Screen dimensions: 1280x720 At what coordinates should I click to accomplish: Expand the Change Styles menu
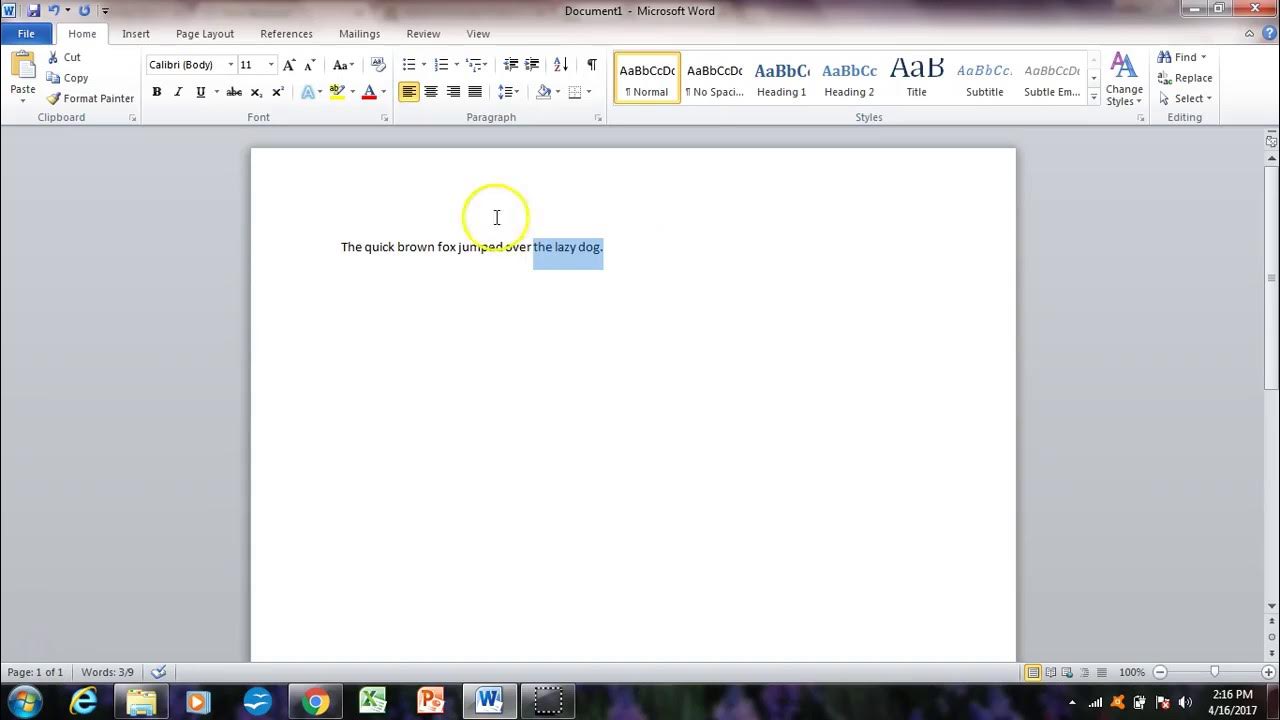1124,80
